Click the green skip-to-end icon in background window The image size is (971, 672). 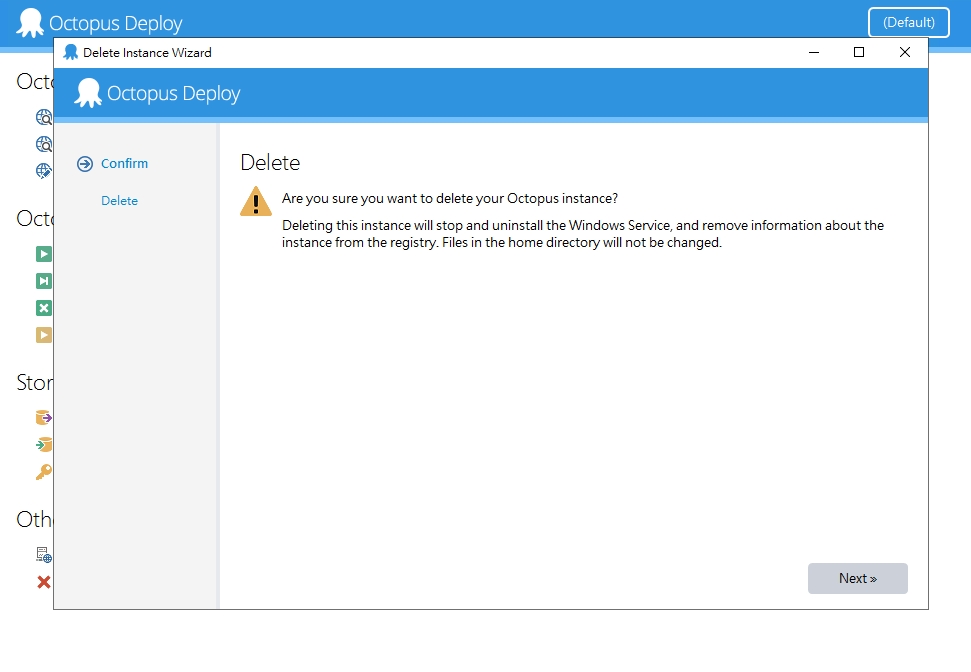click(x=44, y=281)
